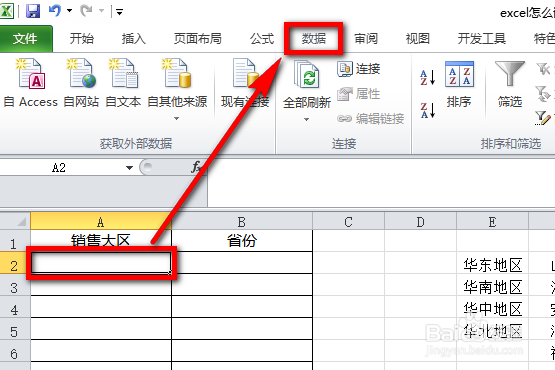Click inside the formula bar

[x=381, y=183]
